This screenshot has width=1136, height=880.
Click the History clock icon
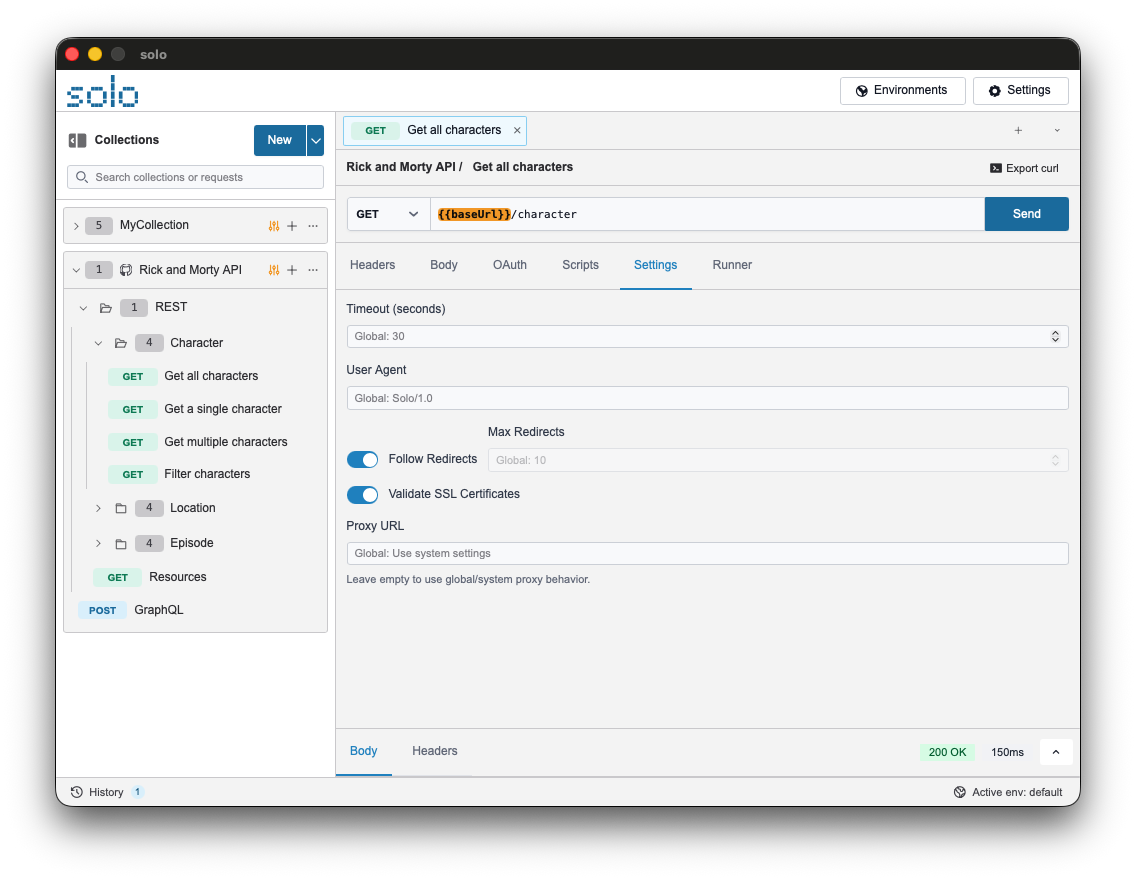tap(77, 792)
